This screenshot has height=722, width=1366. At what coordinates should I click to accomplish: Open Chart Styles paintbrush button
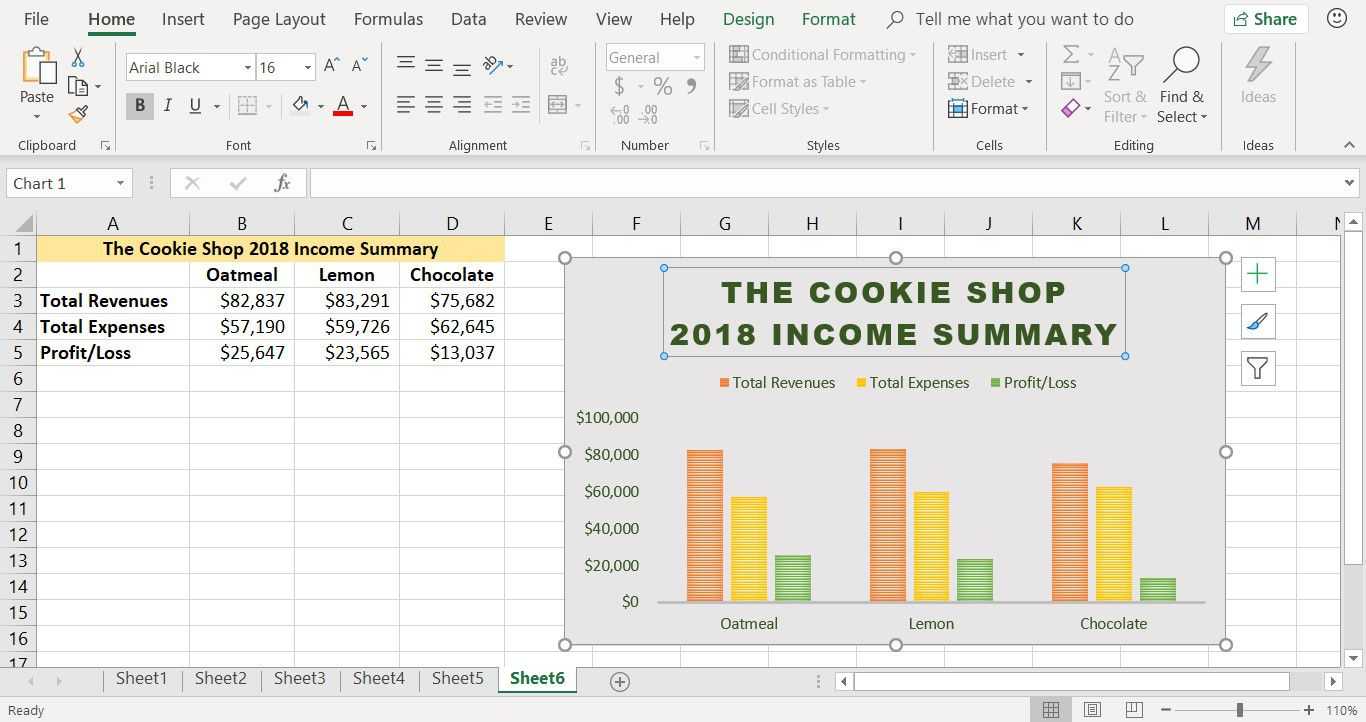pyautogui.click(x=1257, y=321)
